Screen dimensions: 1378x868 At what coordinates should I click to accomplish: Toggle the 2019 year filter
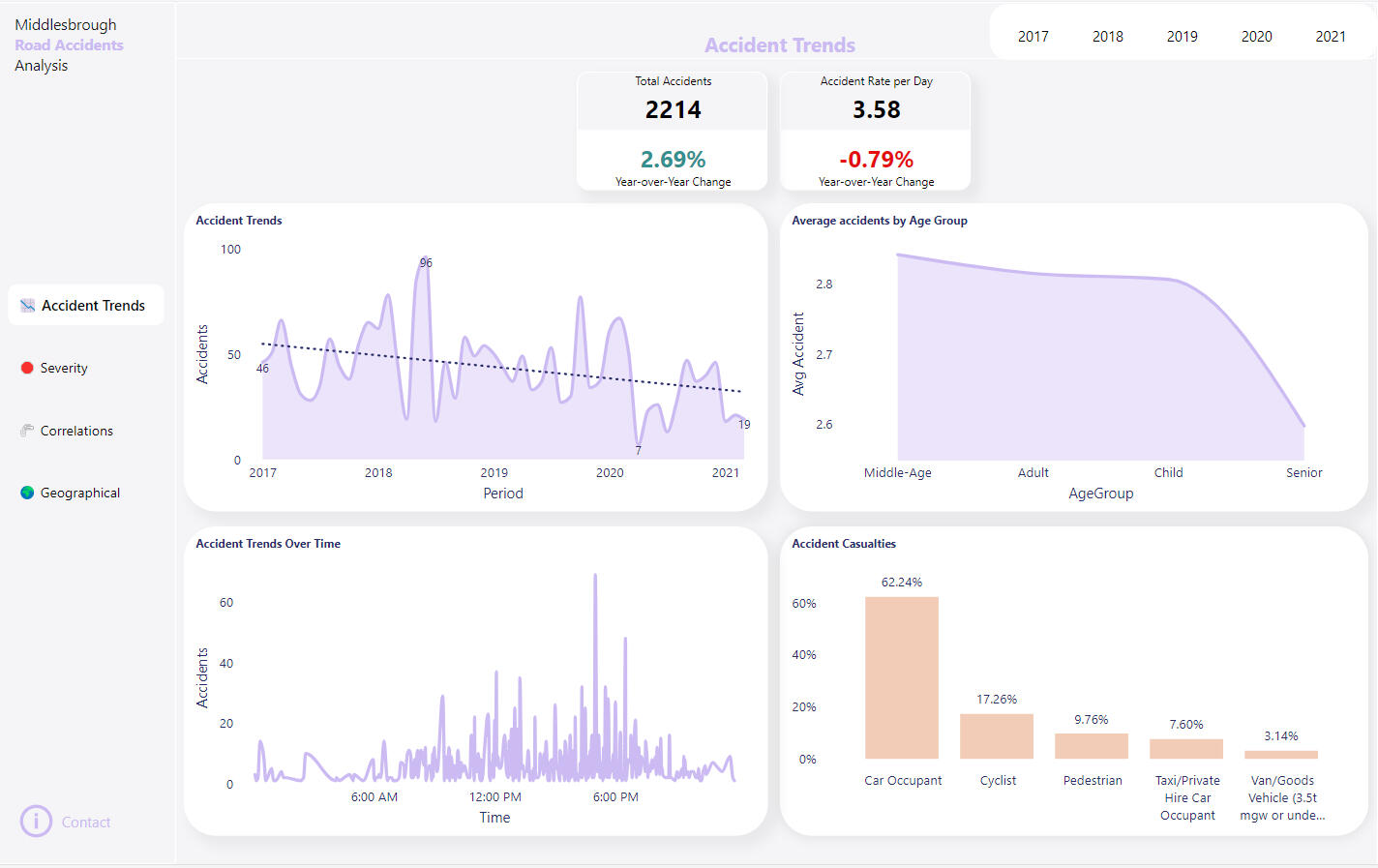point(1182,37)
